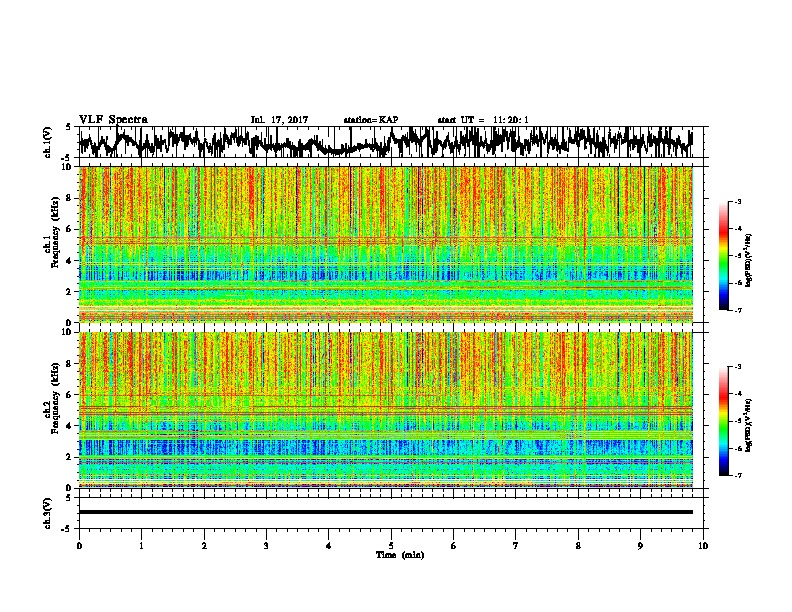Click the ch.3 flat black voltage trace

385,512
